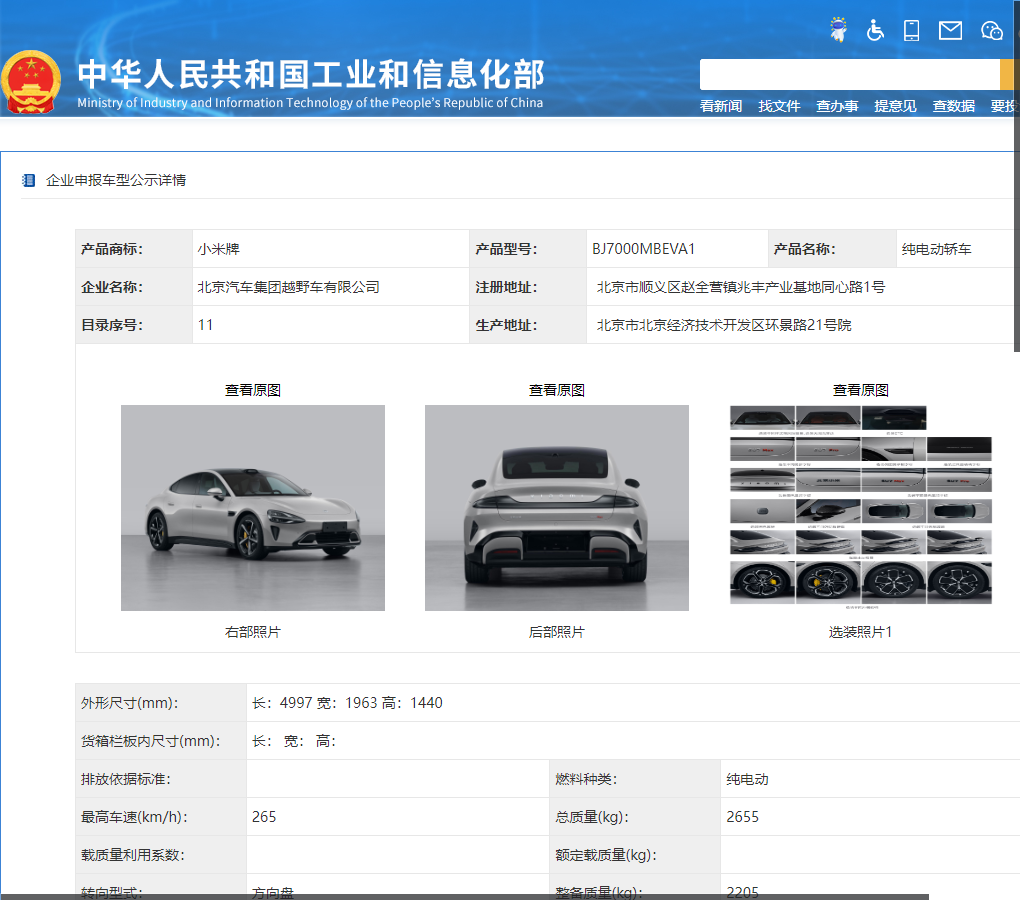Click the envelope mail icon

[950, 30]
